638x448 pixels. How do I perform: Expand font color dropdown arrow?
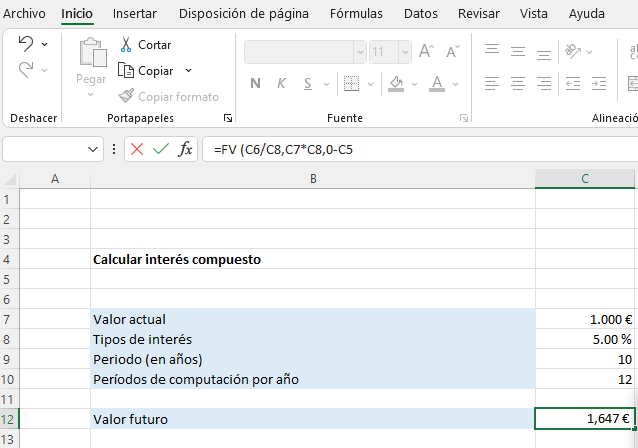pyautogui.click(x=456, y=85)
